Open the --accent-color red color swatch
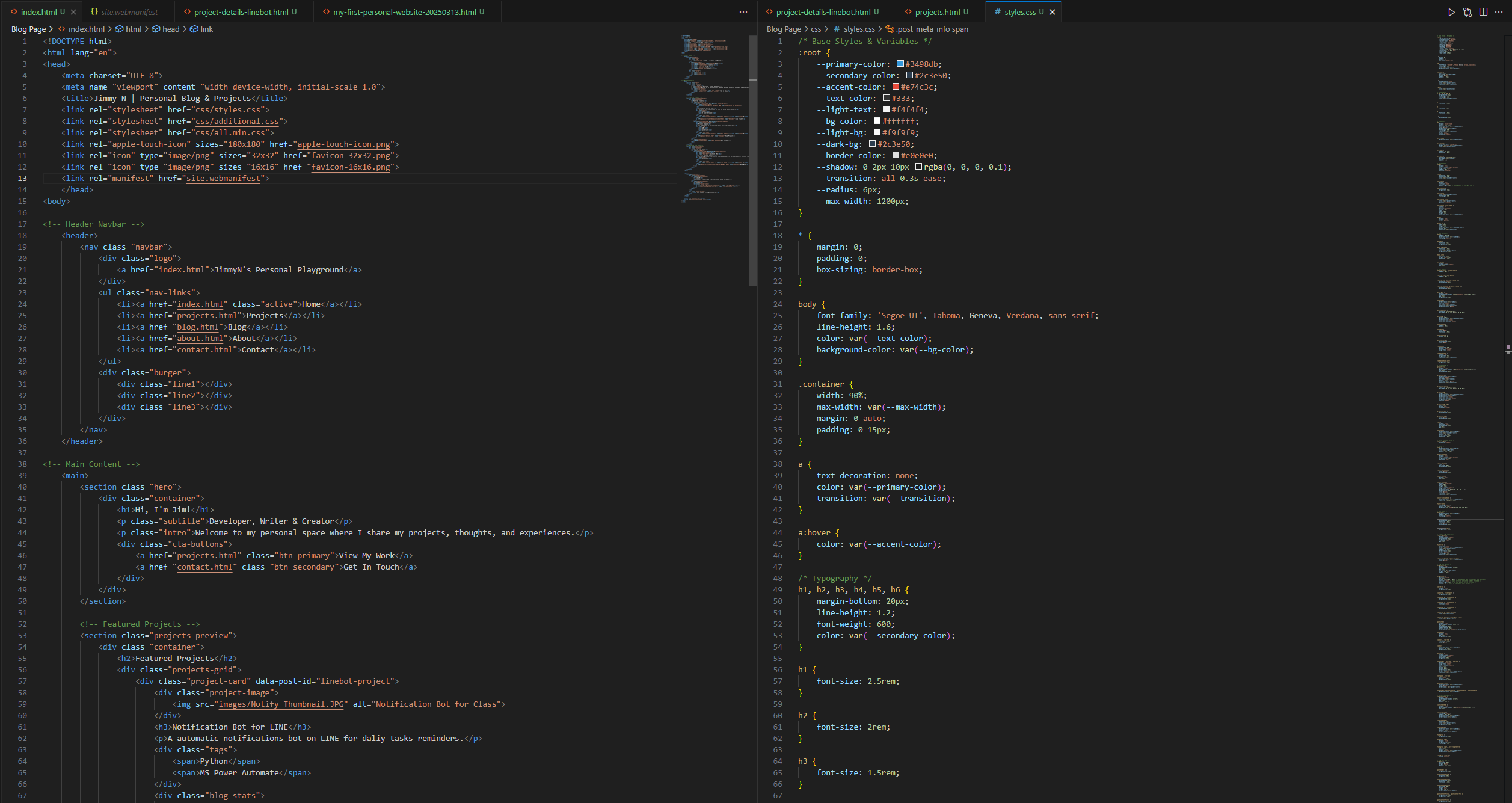Viewport: 1512px width, 803px height. pyautogui.click(x=896, y=87)
